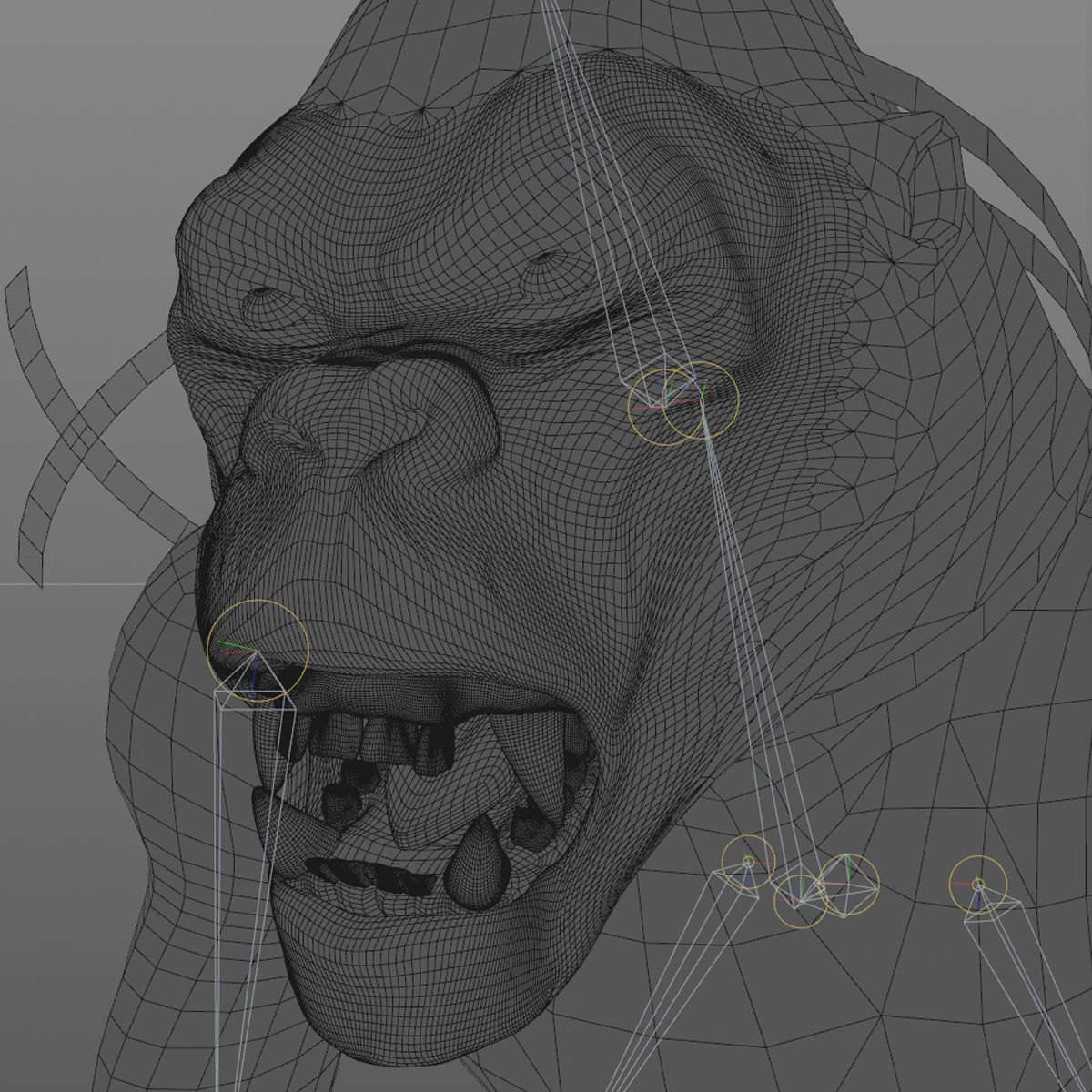Select the right of the two overlapping eye joint circles
Screen dimensions: 1092x1092
[x=701, y=400]
